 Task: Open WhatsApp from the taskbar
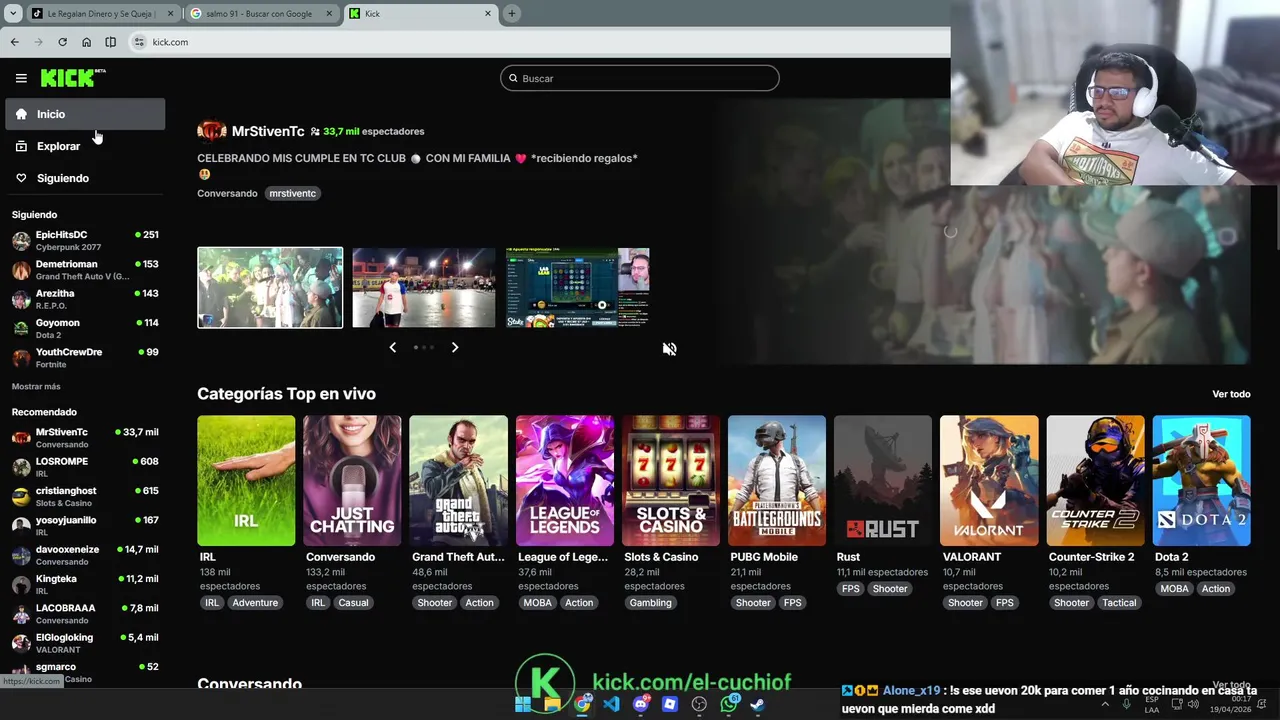pyautogui.click(x=729, y=704)
